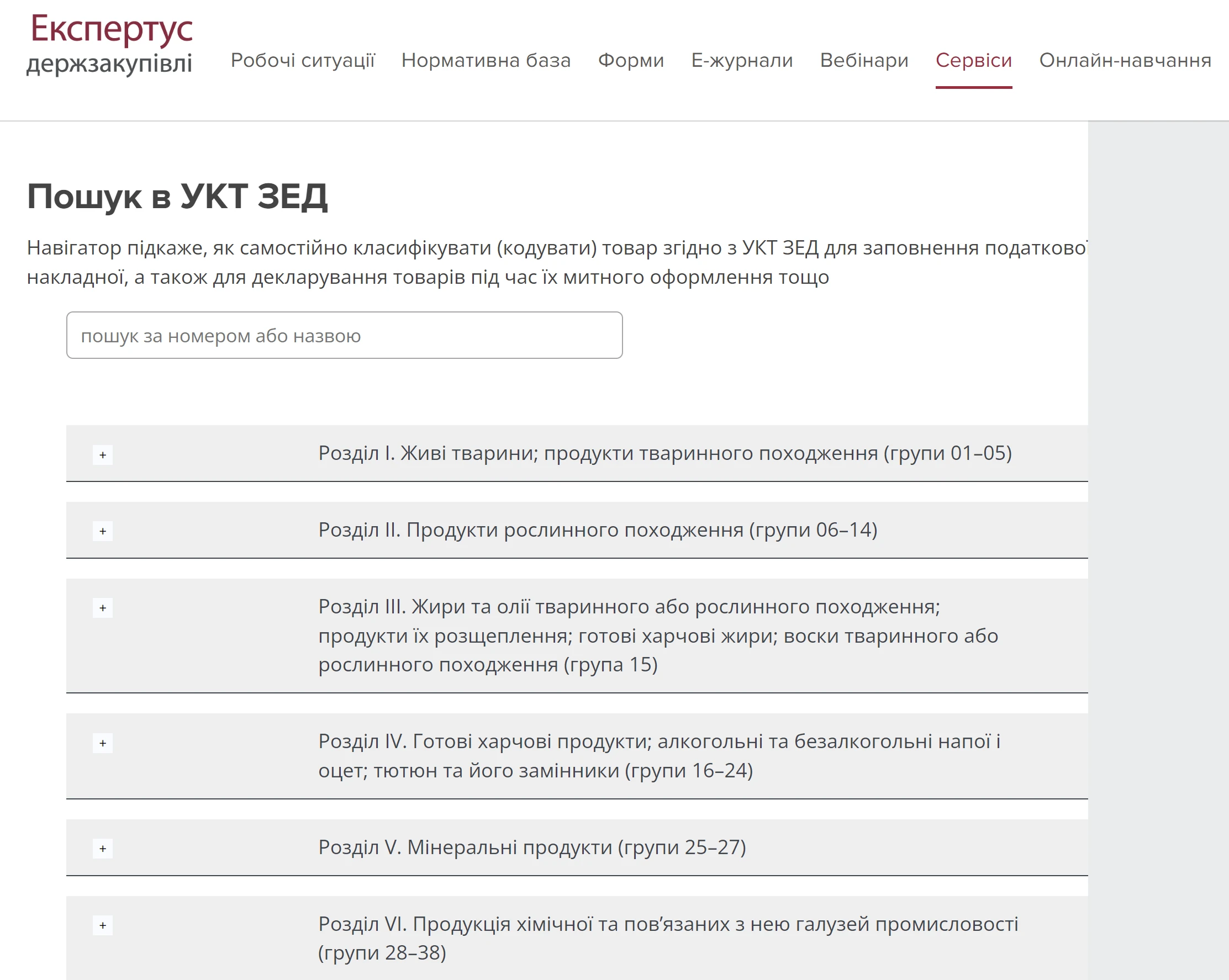
Task: Expand Розділ V plus icon
Action: point(103,849)
